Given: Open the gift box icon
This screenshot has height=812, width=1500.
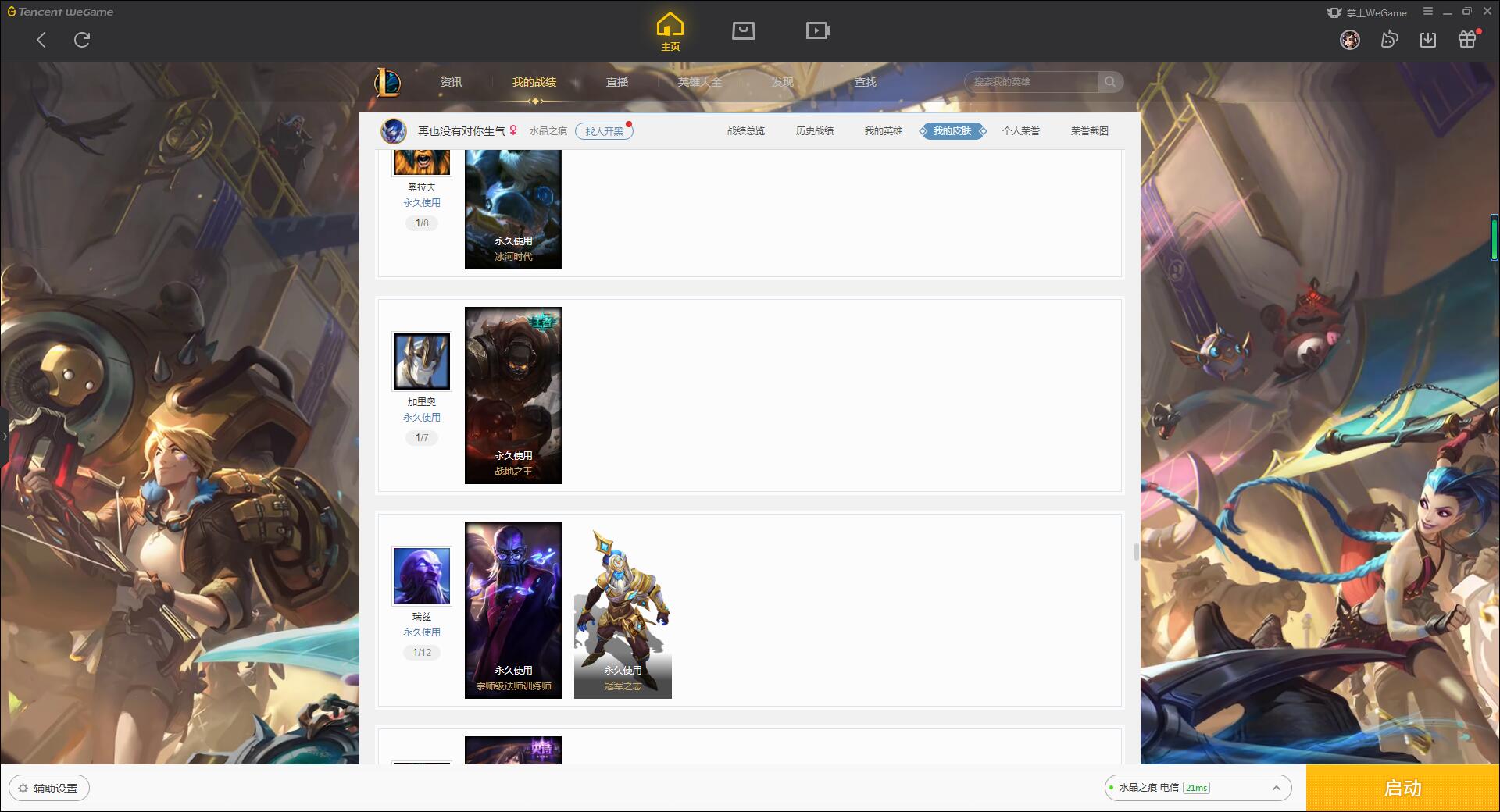Looking at the screenshot, I should pos(1467,39).
